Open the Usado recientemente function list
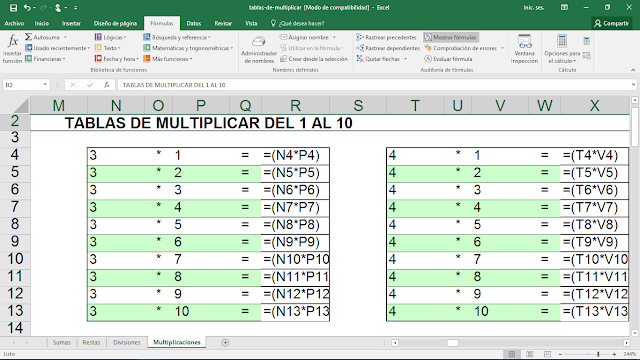The width and height of the screenshot is (640, 360). (x=57, y=48)
